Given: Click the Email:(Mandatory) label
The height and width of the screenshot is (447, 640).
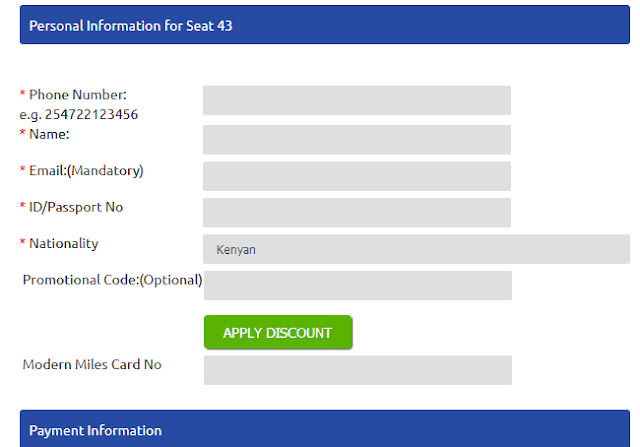Looking at the screenshot, I should pyautogui.click(x=86, y=171).
